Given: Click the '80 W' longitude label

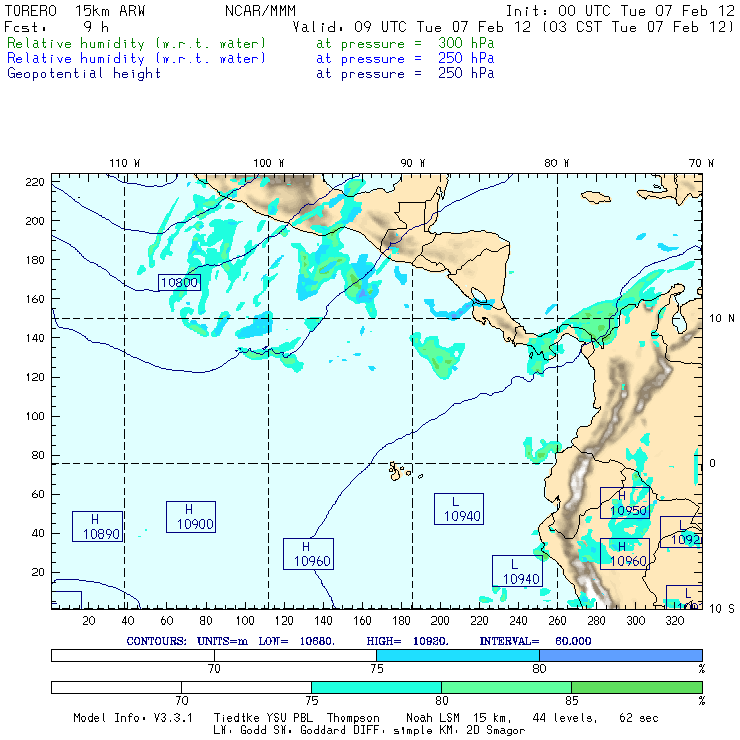Looking at the screenshot, I should 556,163.
